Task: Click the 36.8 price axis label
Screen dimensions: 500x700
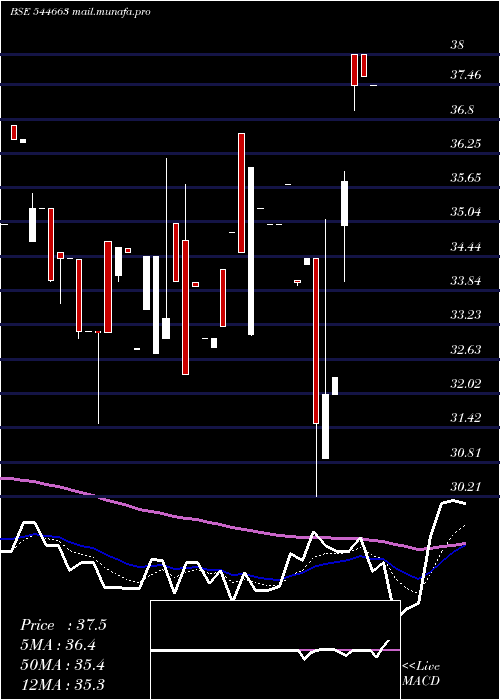Action: click(x=462, y=109)
